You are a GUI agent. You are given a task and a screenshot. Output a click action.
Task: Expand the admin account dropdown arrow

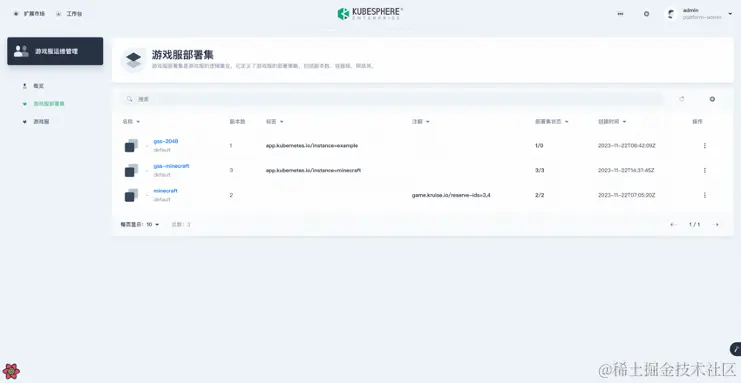click(x=730, y=14)
